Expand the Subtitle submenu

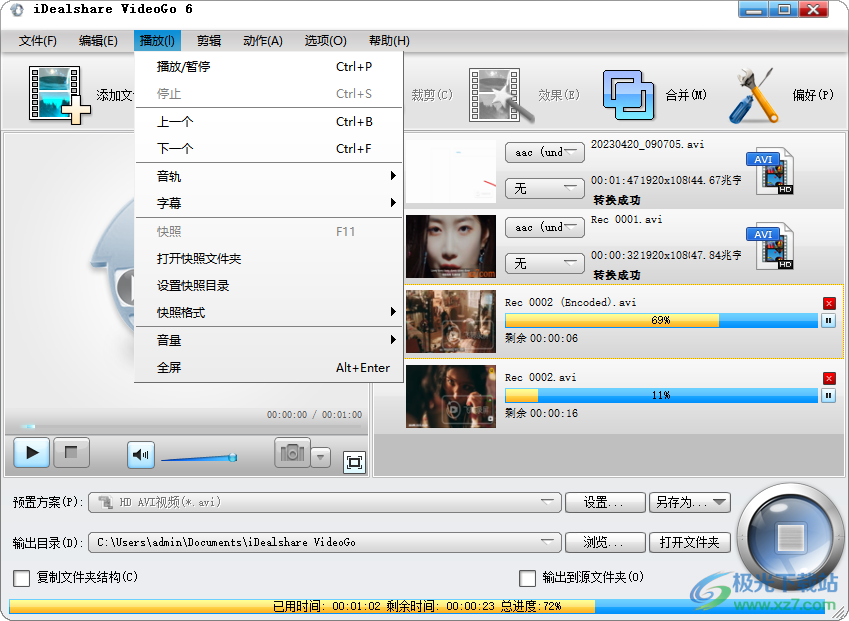tap(269, 203)
